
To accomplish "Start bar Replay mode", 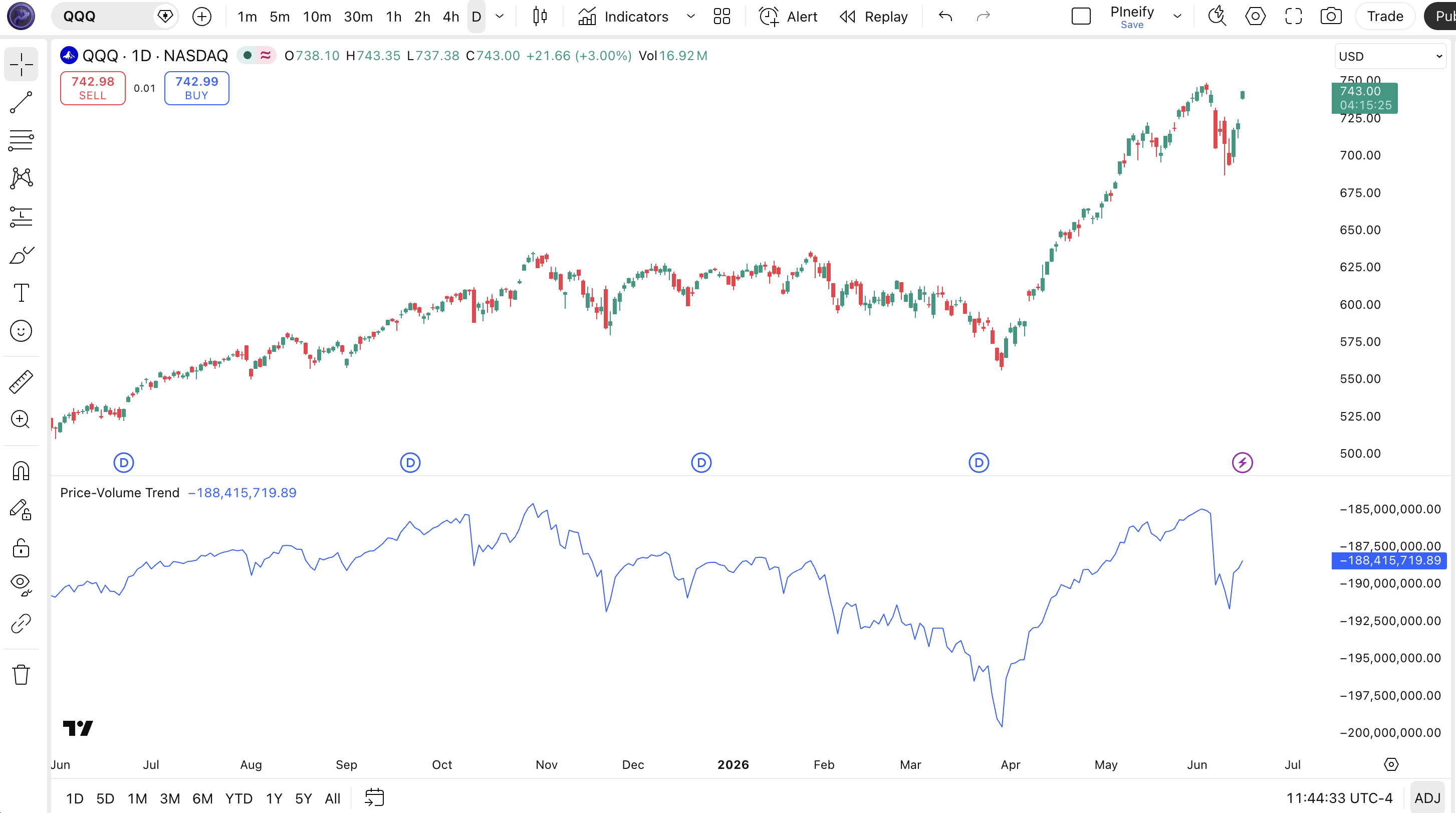I will (x=873, y=17).
